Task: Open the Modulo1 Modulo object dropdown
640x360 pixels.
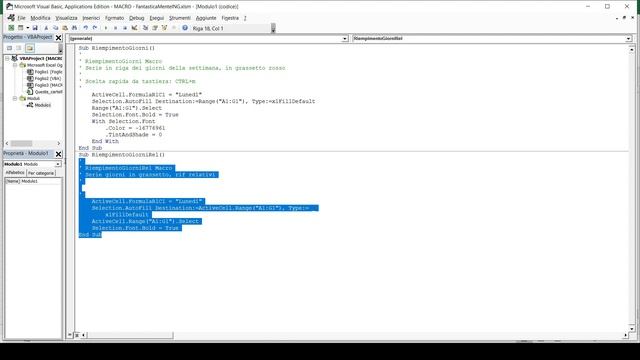Action: coord(58,164)
